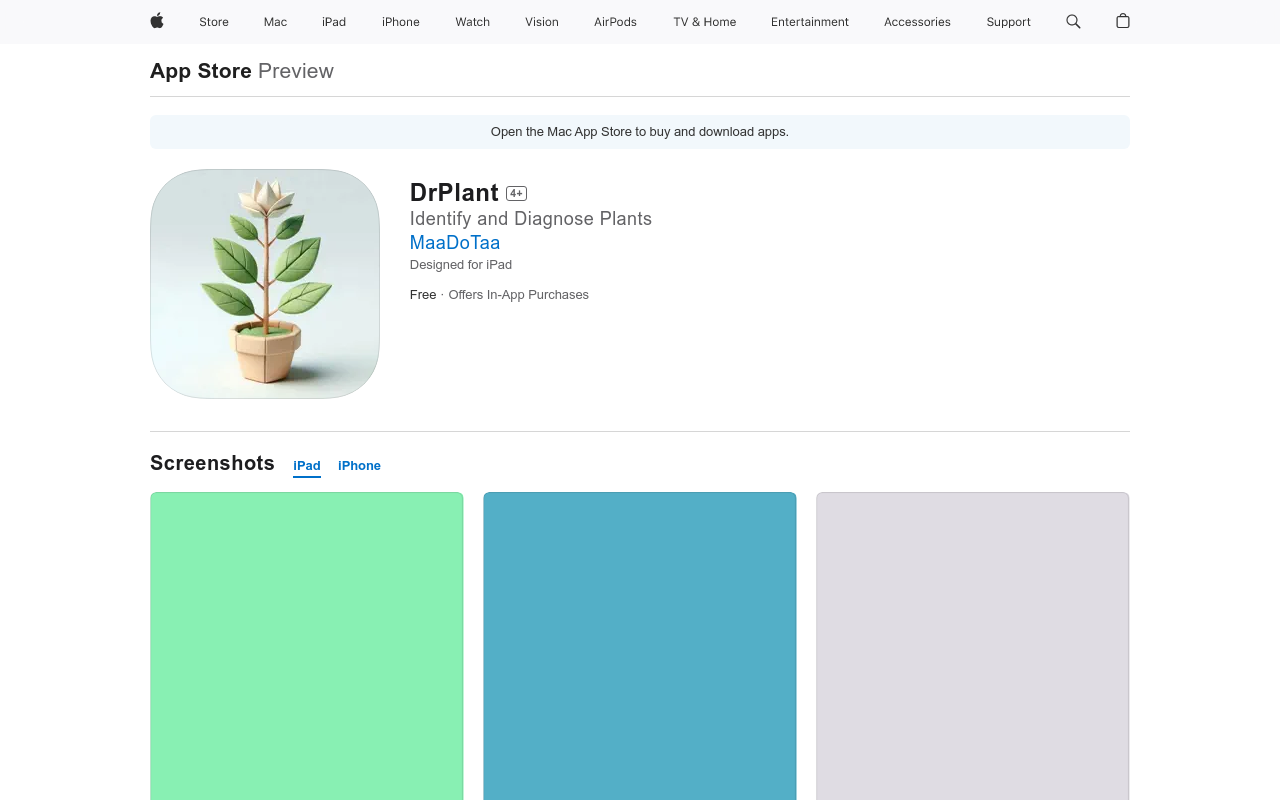Switch to the iPhone screenshots tab
The height and width of the screenshot is (800, 1280).
tap(359, 466)
